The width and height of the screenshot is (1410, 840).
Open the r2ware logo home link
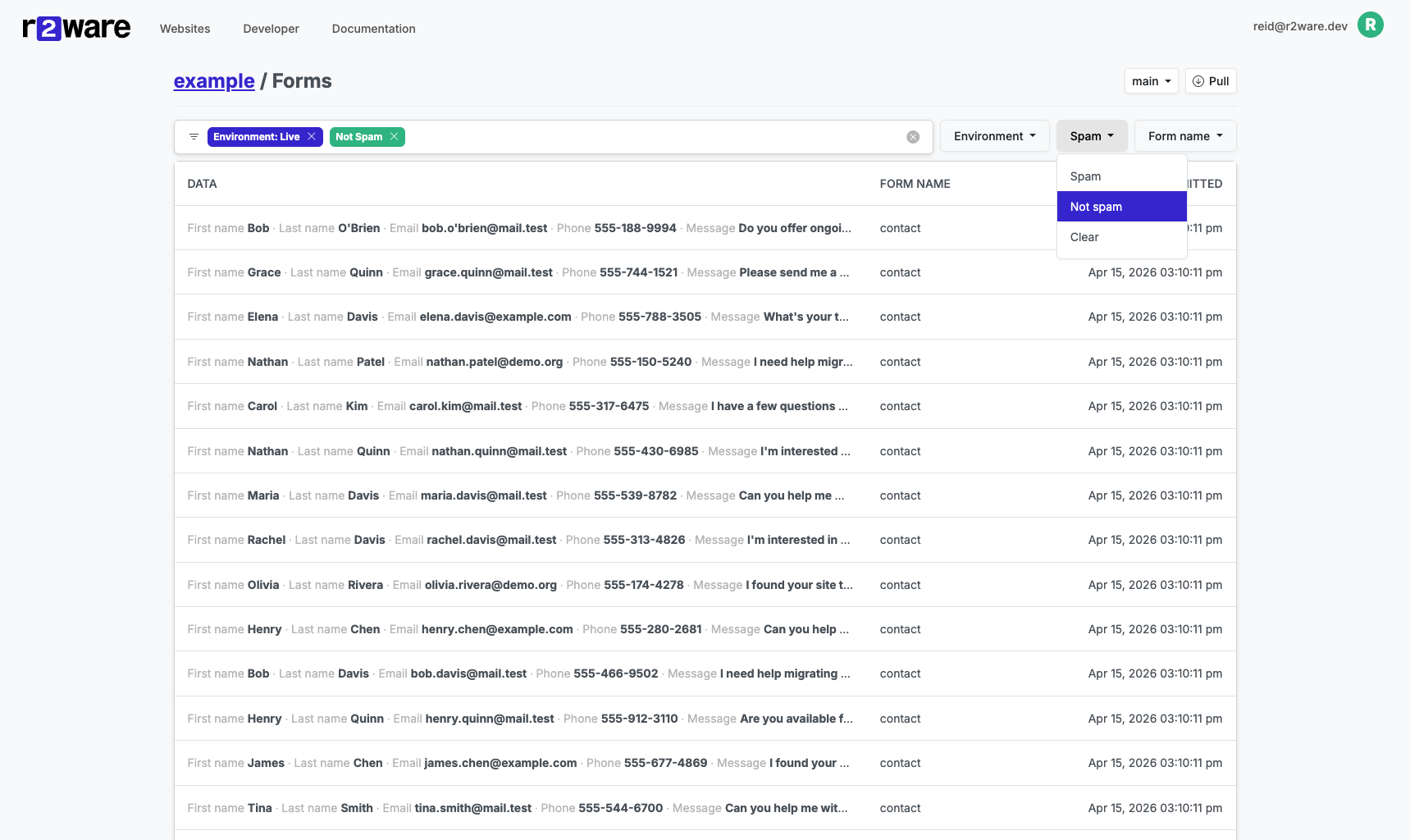point(76,28)
